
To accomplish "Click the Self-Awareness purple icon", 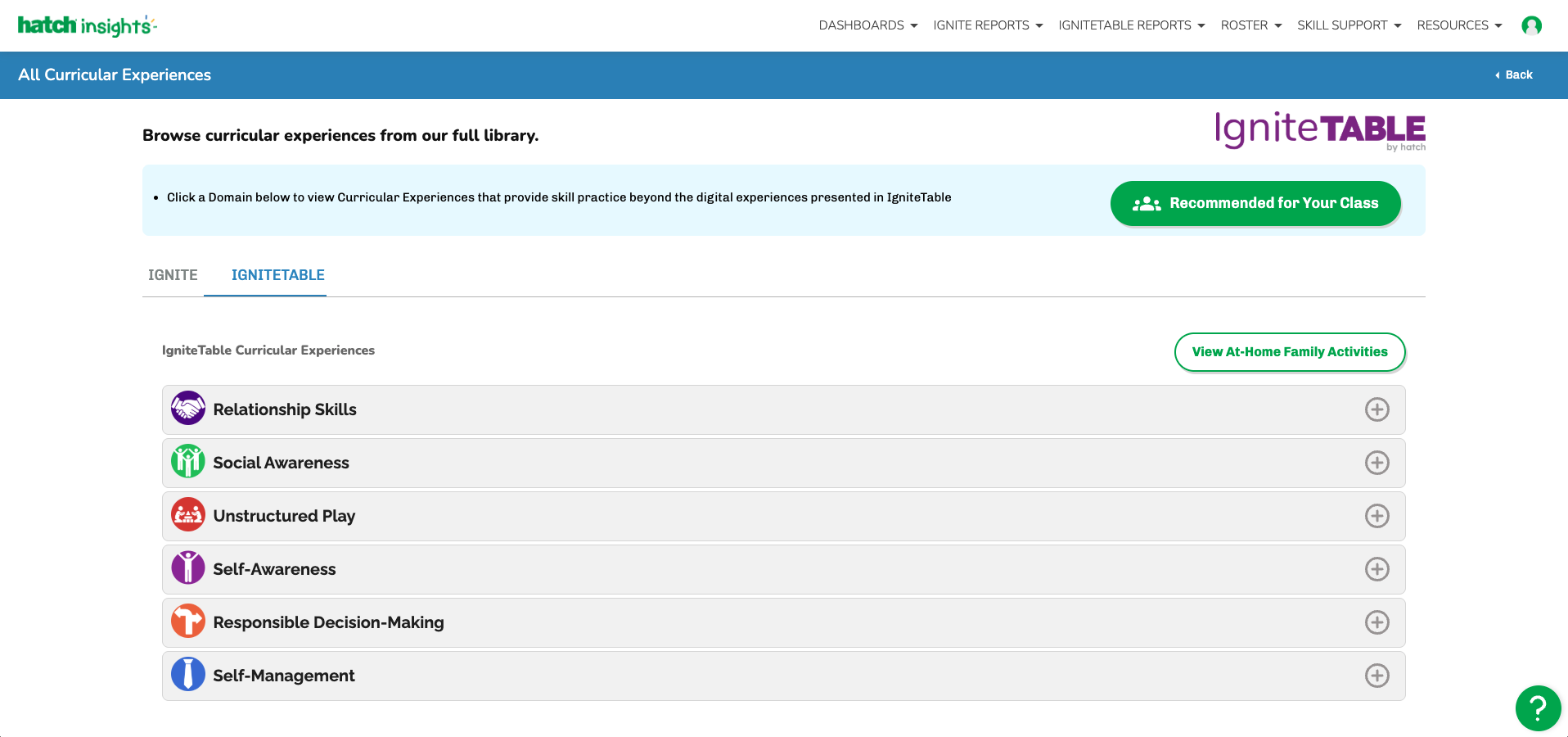I will coord(188,567).
